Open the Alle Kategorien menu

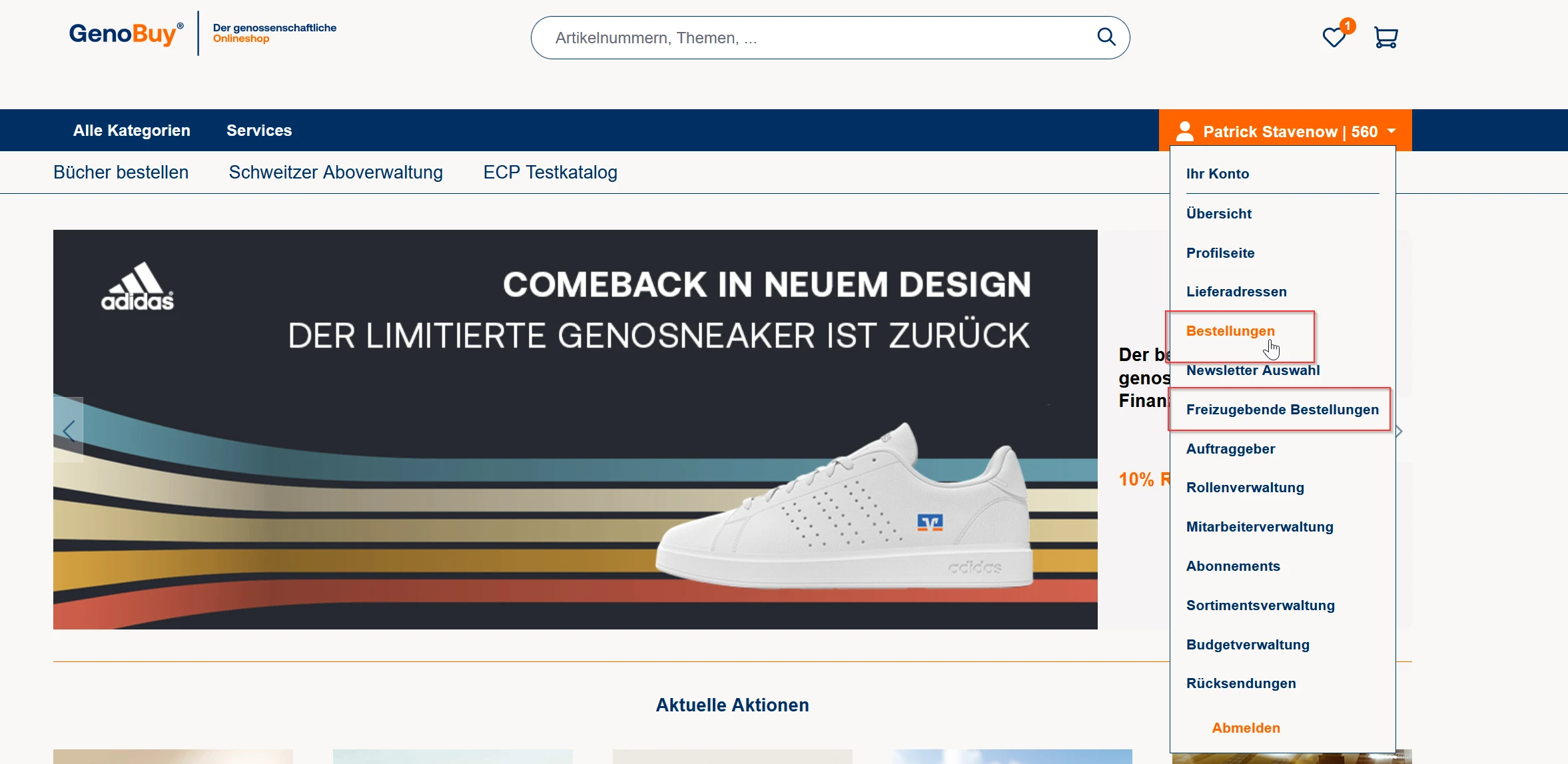coord(131,131)
